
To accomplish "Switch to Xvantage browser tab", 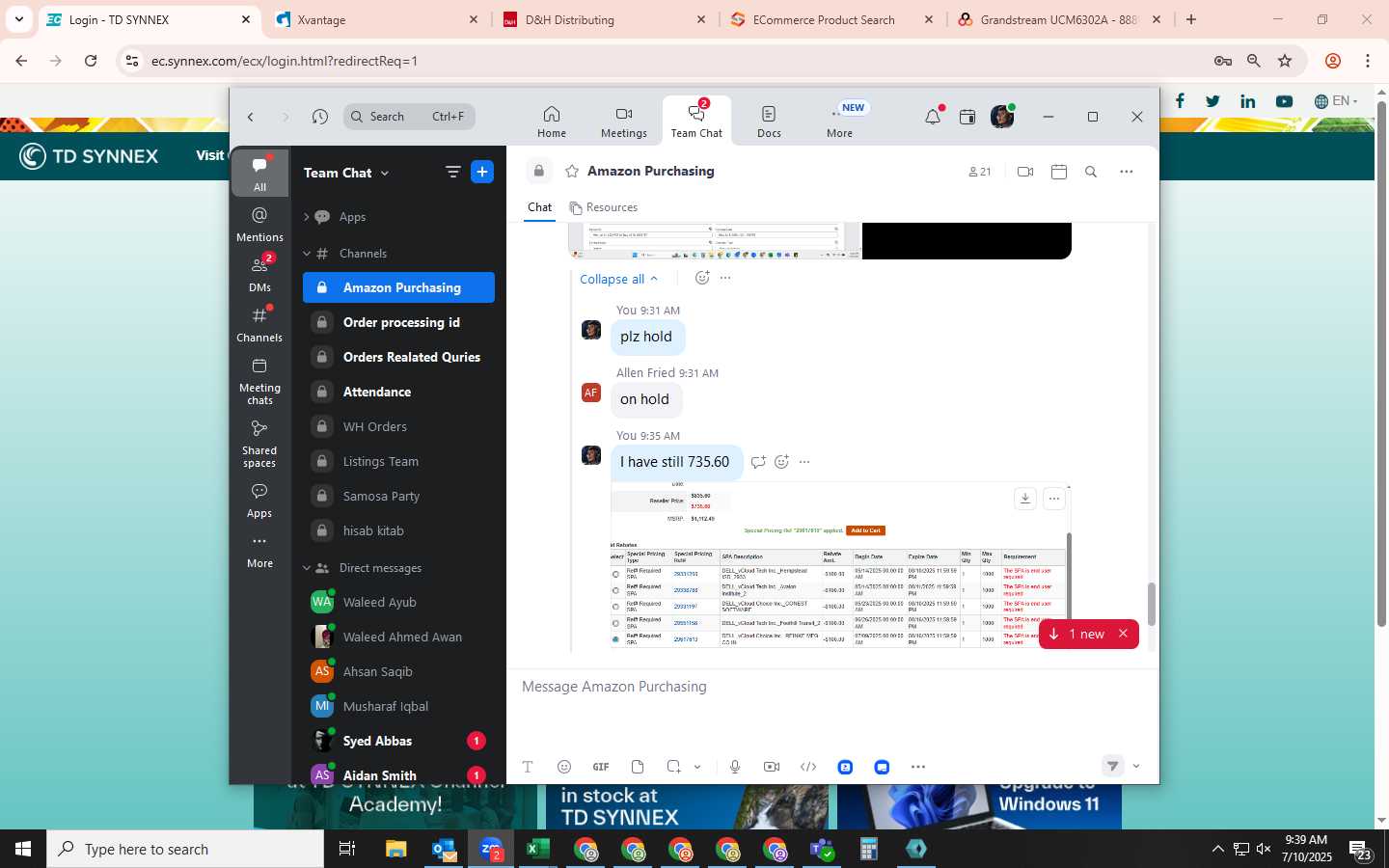I will point(376,19).
